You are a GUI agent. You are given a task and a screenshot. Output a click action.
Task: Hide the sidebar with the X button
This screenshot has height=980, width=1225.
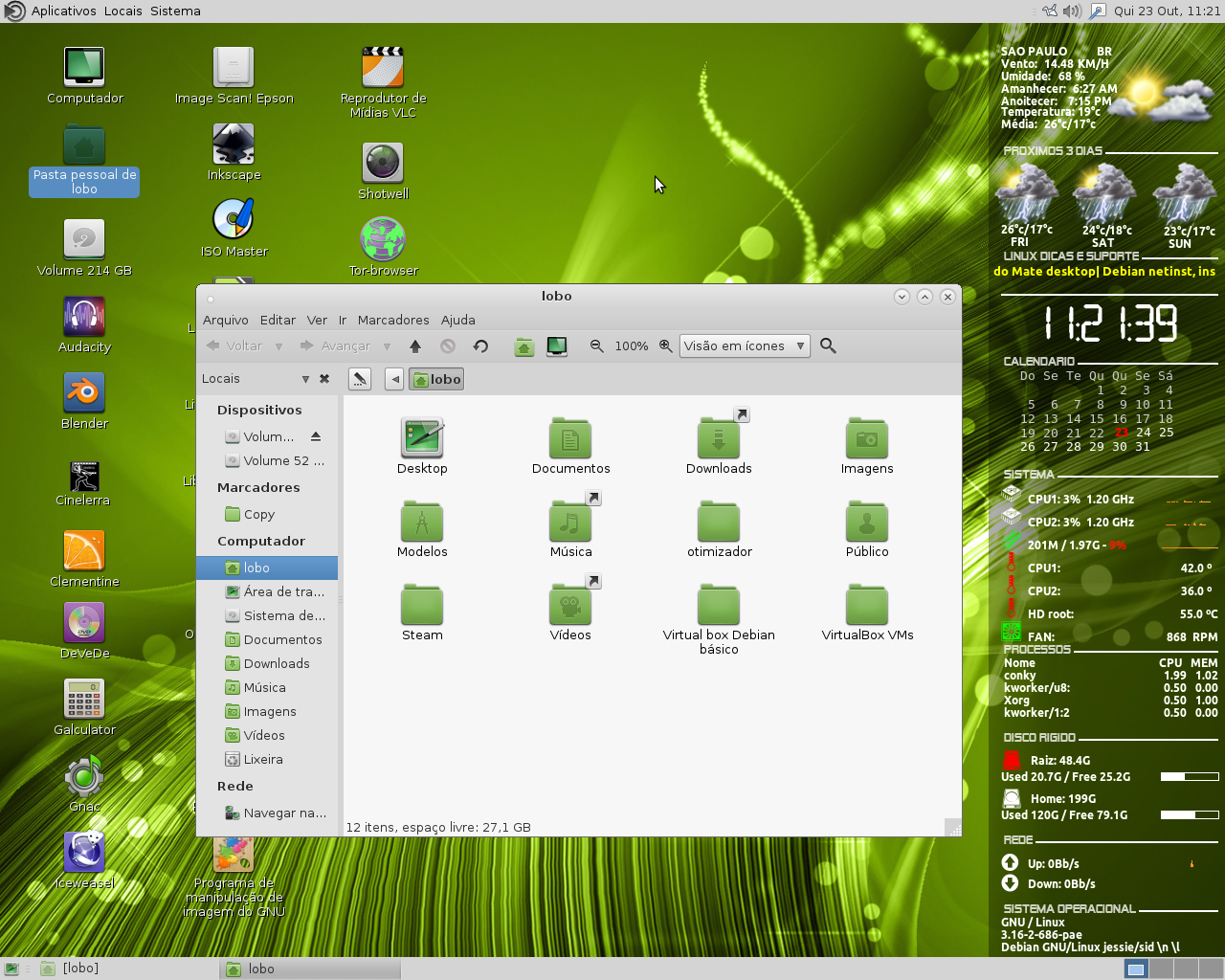click(324, 379)
